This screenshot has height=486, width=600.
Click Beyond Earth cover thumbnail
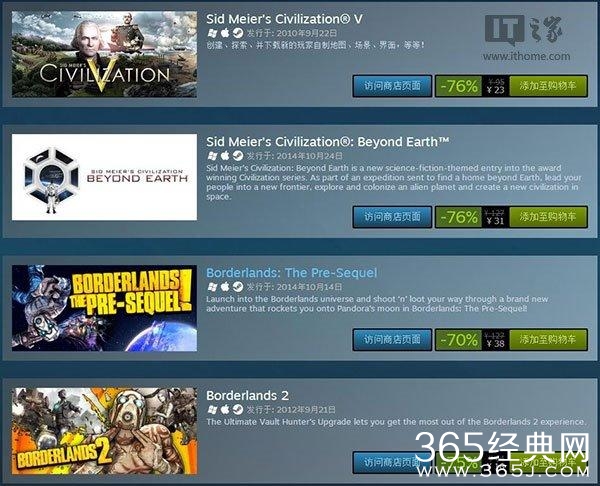tap(104, 177)
